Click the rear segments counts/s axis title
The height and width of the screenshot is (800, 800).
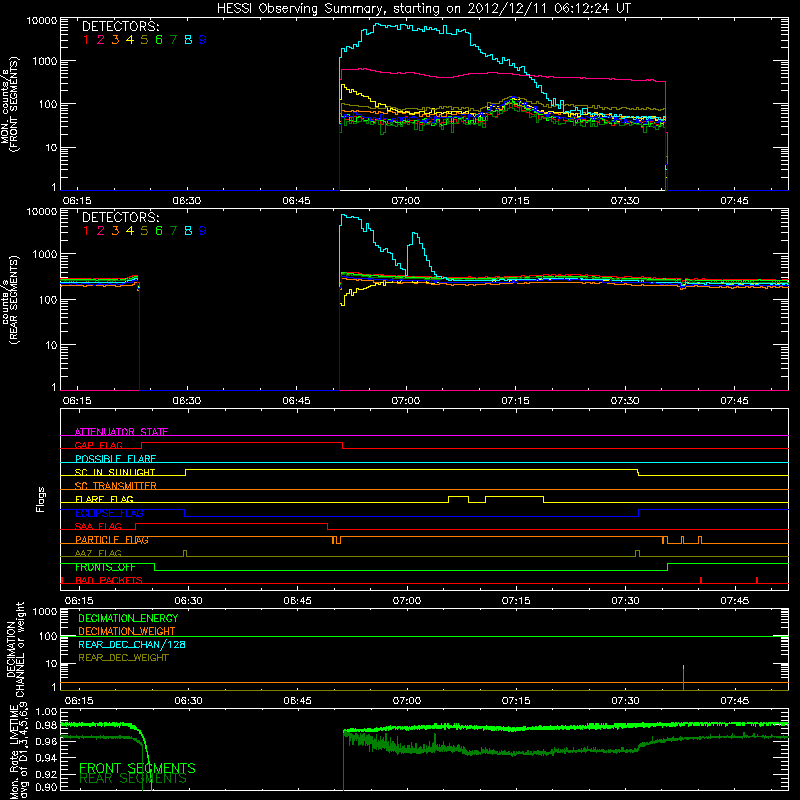tap(11, 299)
